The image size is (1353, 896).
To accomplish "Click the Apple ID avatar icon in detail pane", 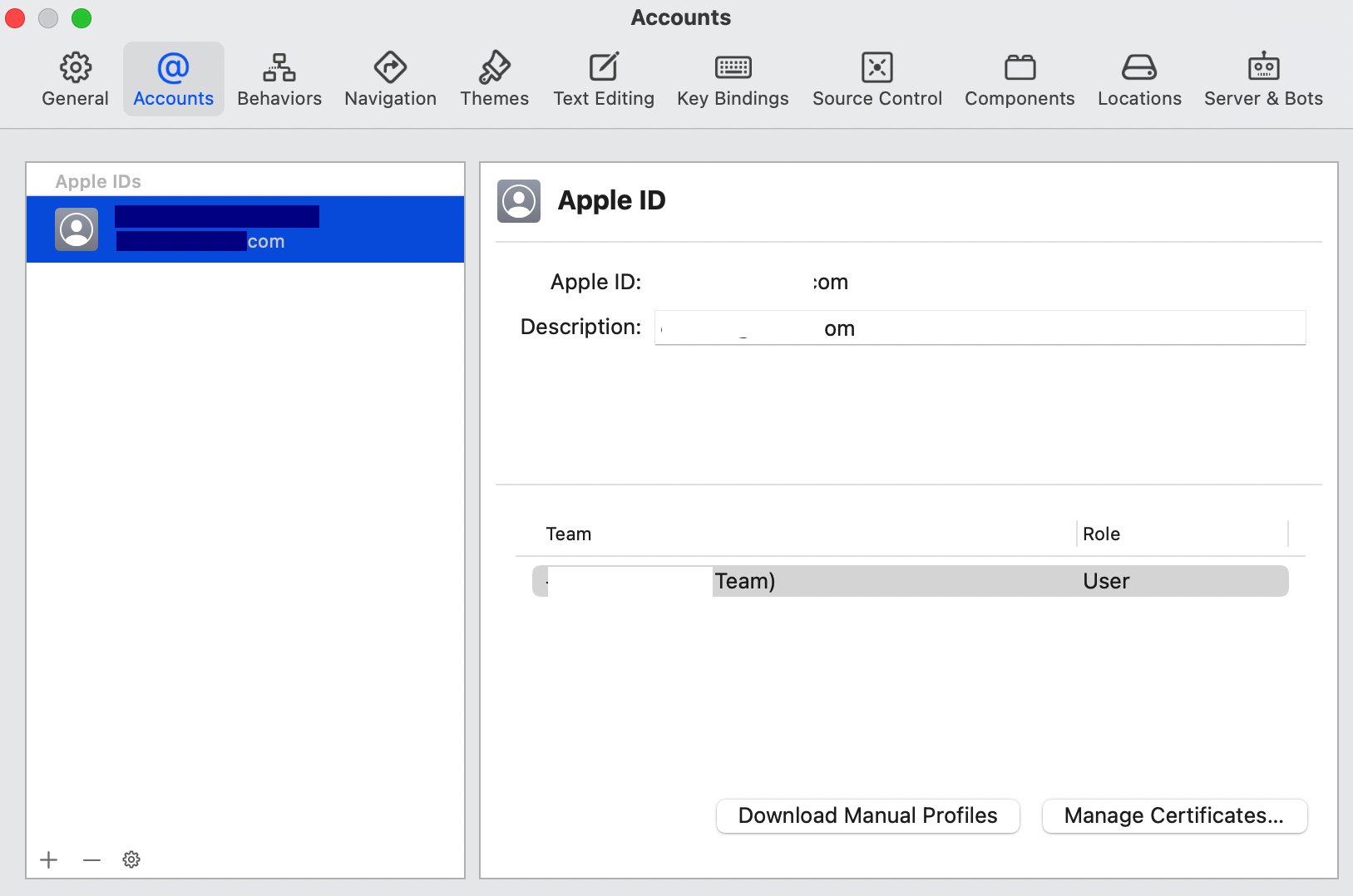I will pyautogui.click(x=519, y=201).
